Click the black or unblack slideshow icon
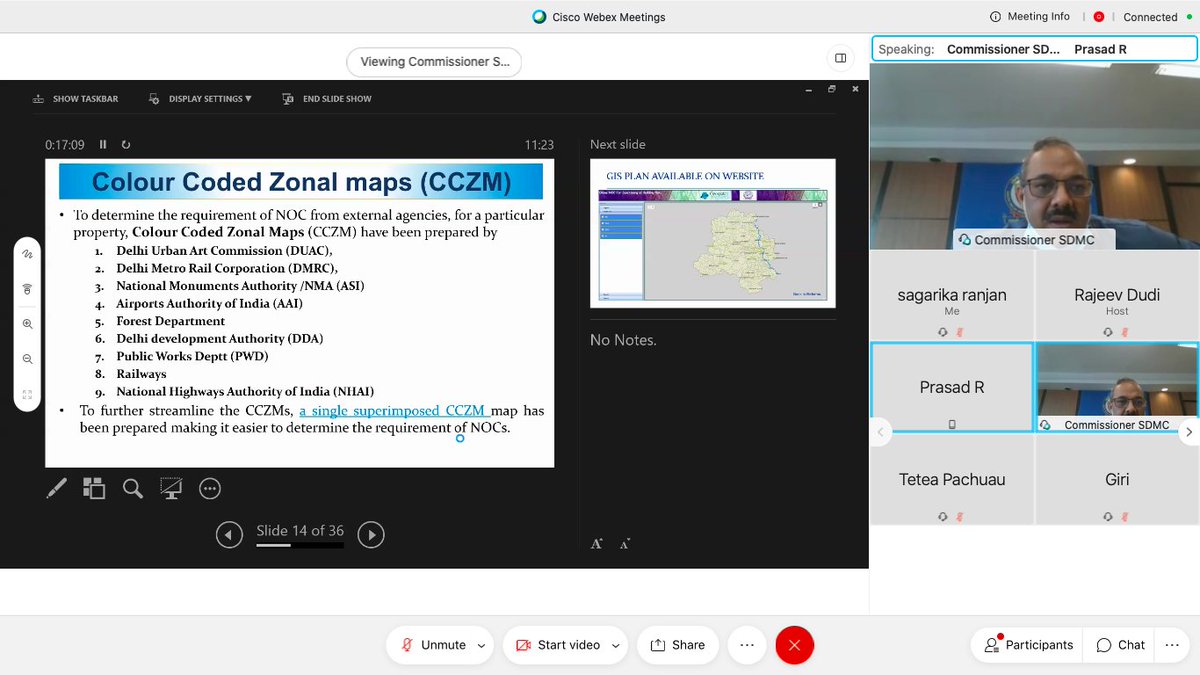Image resolution: width=1200 pixels, height=675 pixels. click(171, 488)
